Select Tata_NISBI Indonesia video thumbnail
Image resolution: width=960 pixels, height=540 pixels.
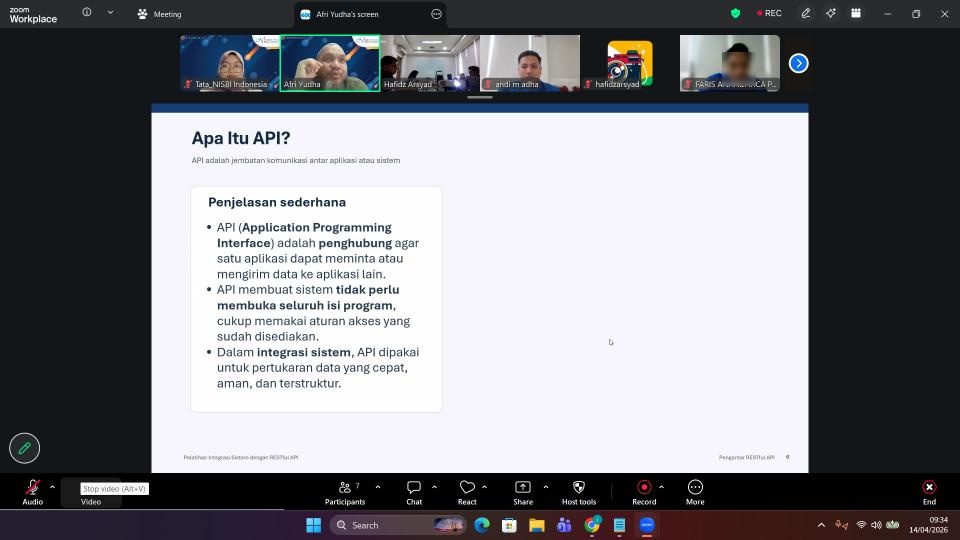coord(230,63)
